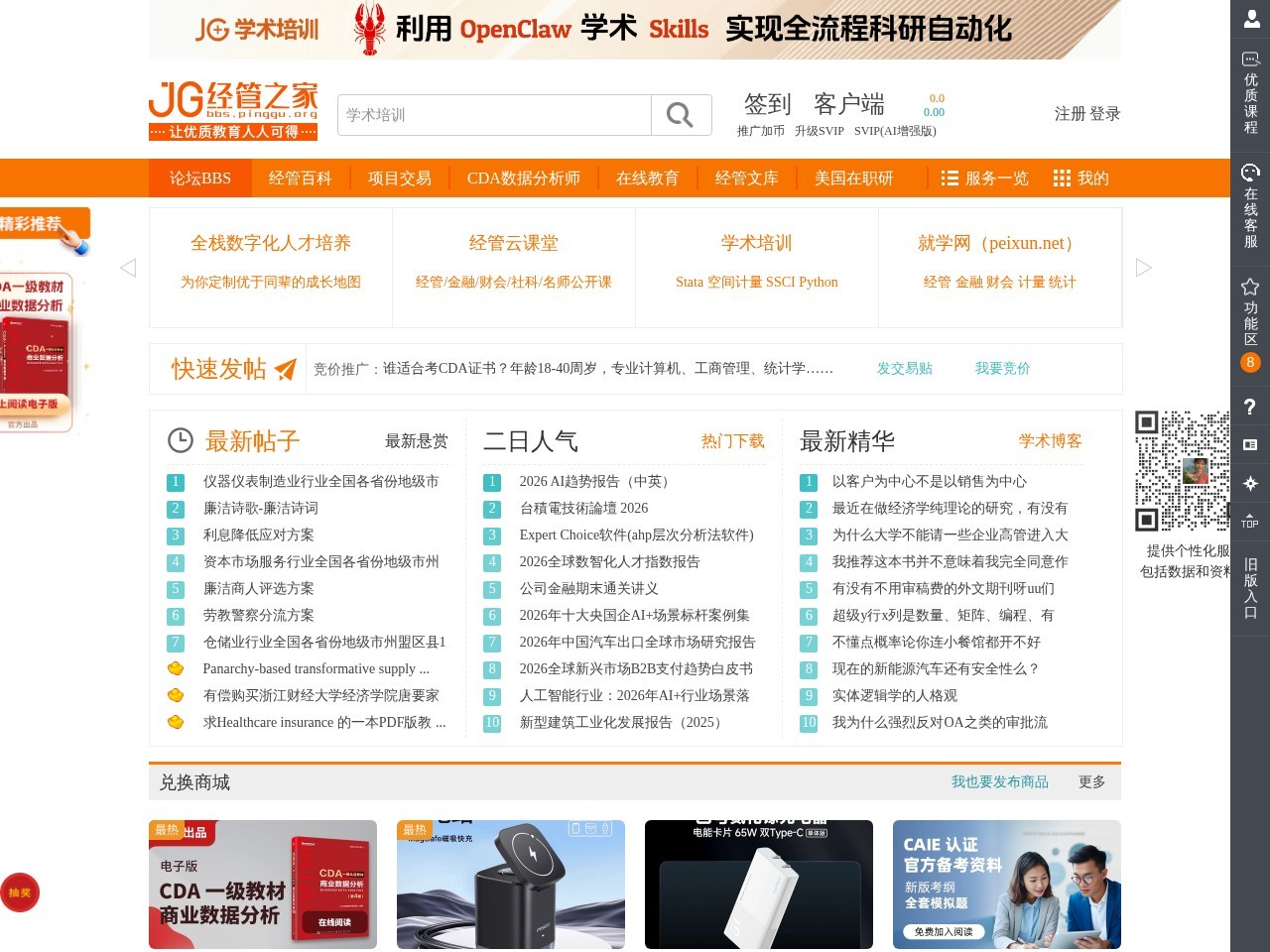Click 升级SVIP link
This screenshot has width=1270, height=952.
[819, 131]
